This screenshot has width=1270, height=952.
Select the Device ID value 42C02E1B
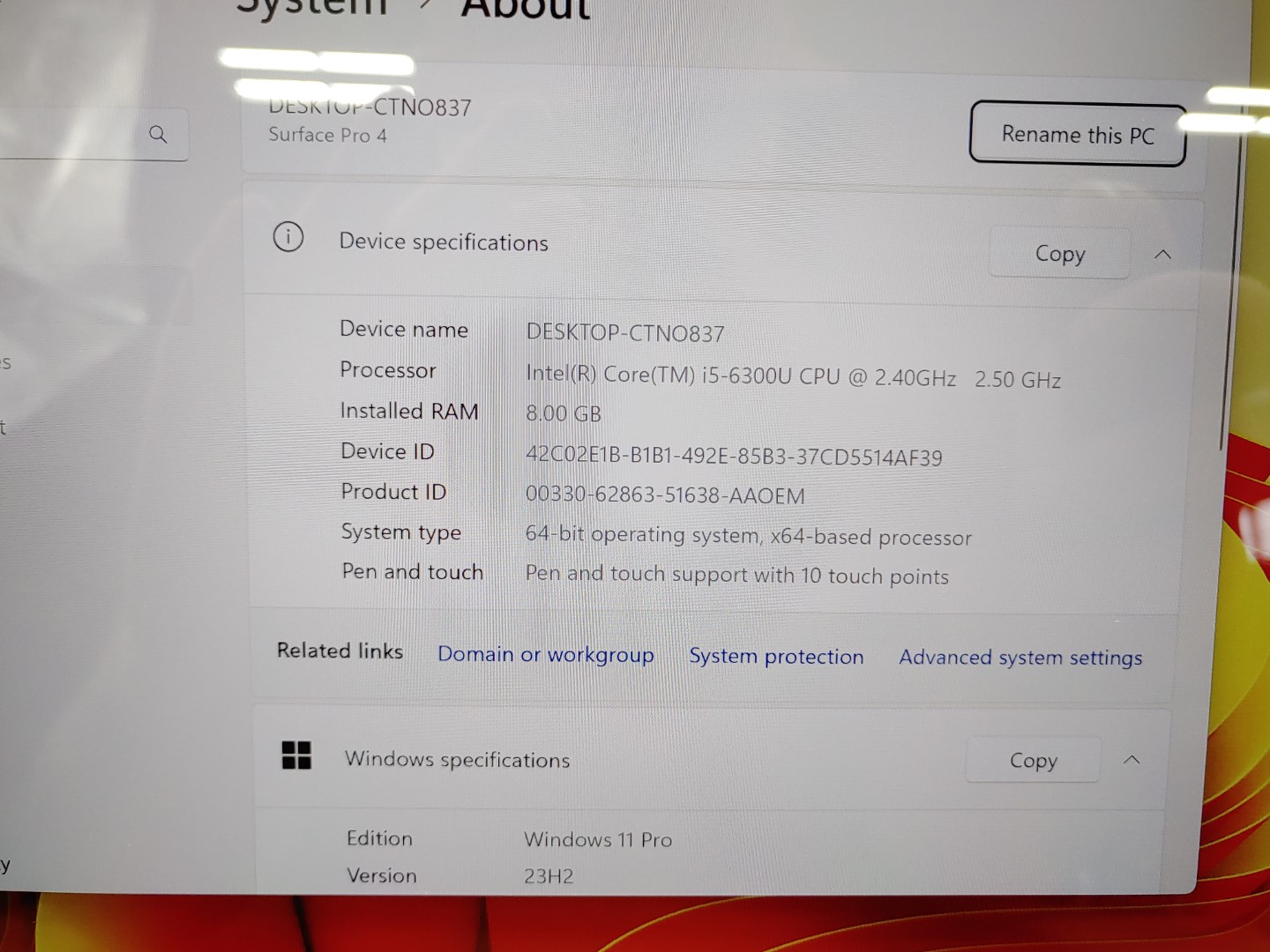coord(734,457)
